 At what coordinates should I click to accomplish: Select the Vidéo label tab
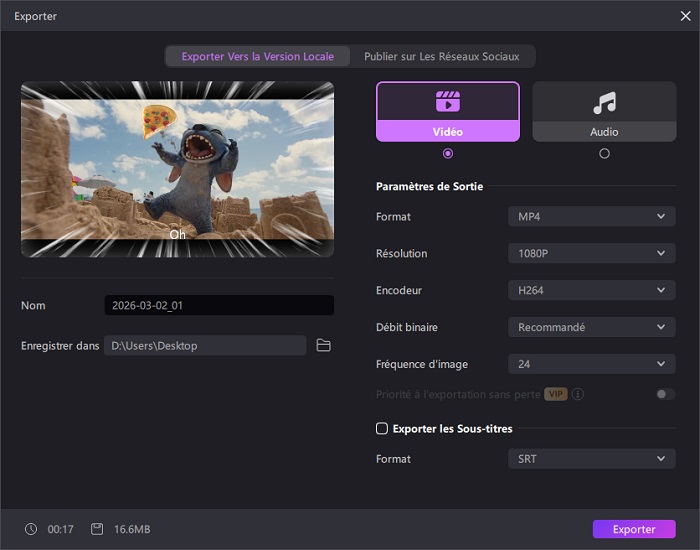click(448, 132)
